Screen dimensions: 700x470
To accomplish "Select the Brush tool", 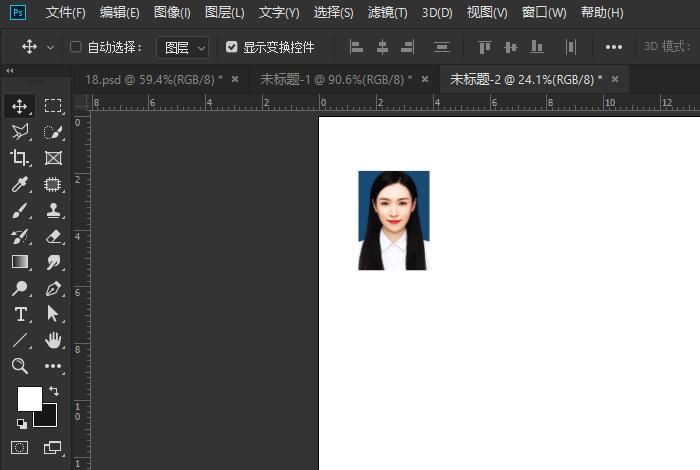I will (20, 210).
